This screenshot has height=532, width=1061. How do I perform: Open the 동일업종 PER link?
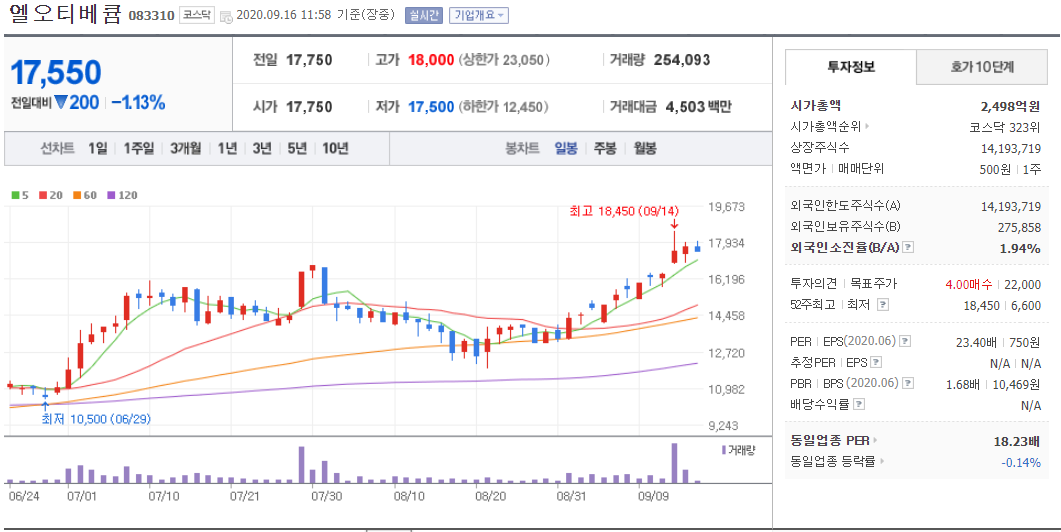(x=833, y=441)
